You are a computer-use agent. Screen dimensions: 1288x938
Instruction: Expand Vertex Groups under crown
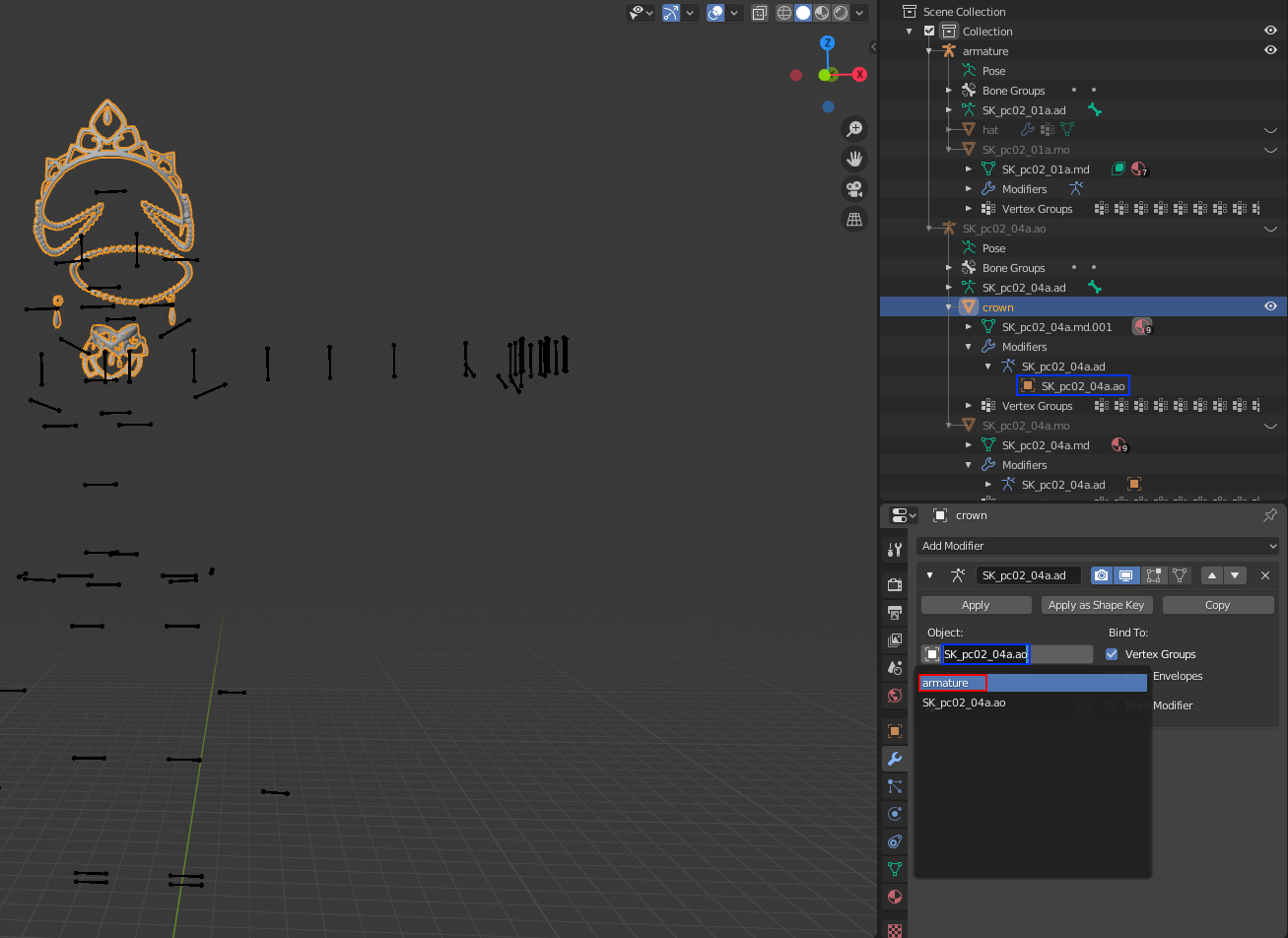pos(969,406)
